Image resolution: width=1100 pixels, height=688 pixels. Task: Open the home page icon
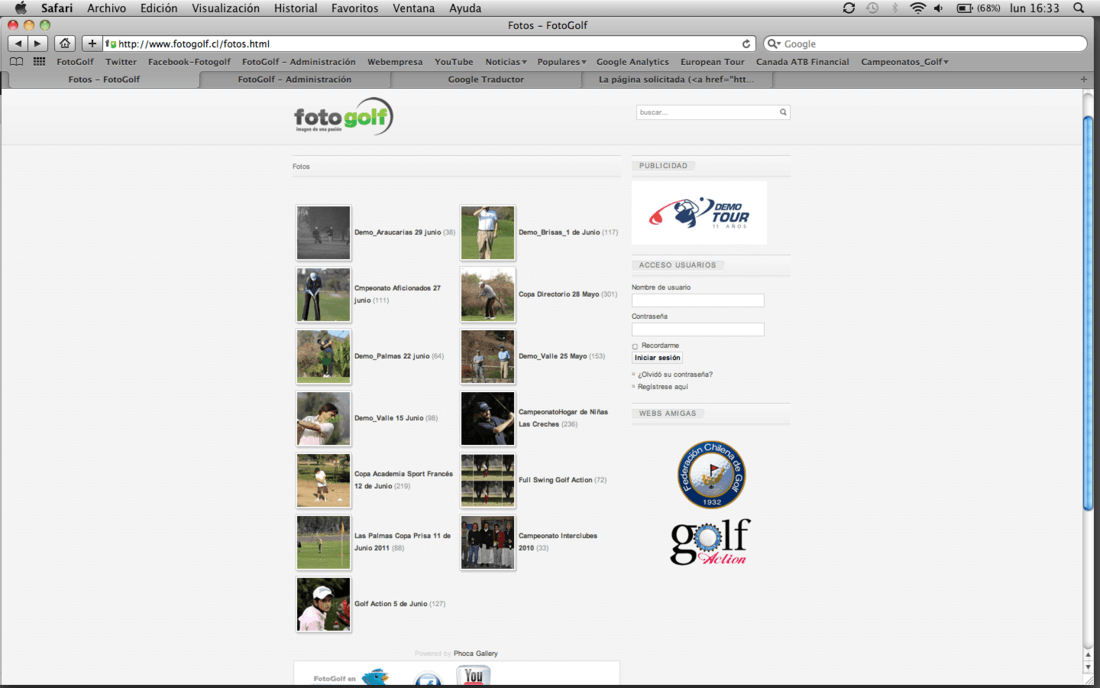tap(65, 43)
